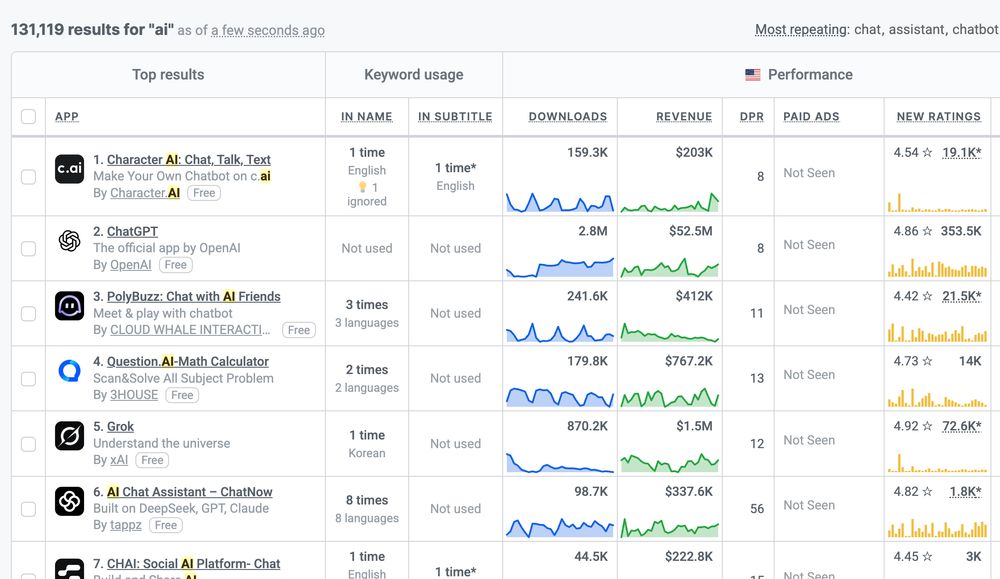Click the 'Scan&Solve All Subject Problem' subtitle

point(183,378)
